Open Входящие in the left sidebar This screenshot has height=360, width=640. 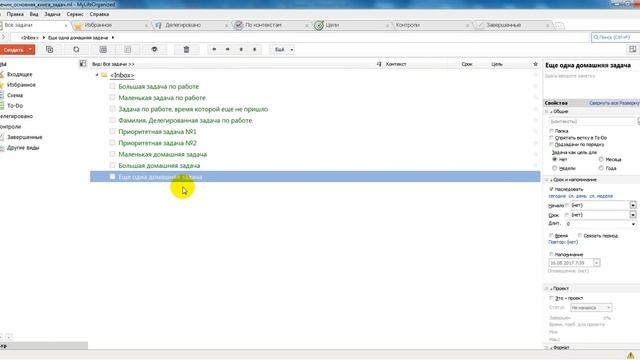click(19, 74)
